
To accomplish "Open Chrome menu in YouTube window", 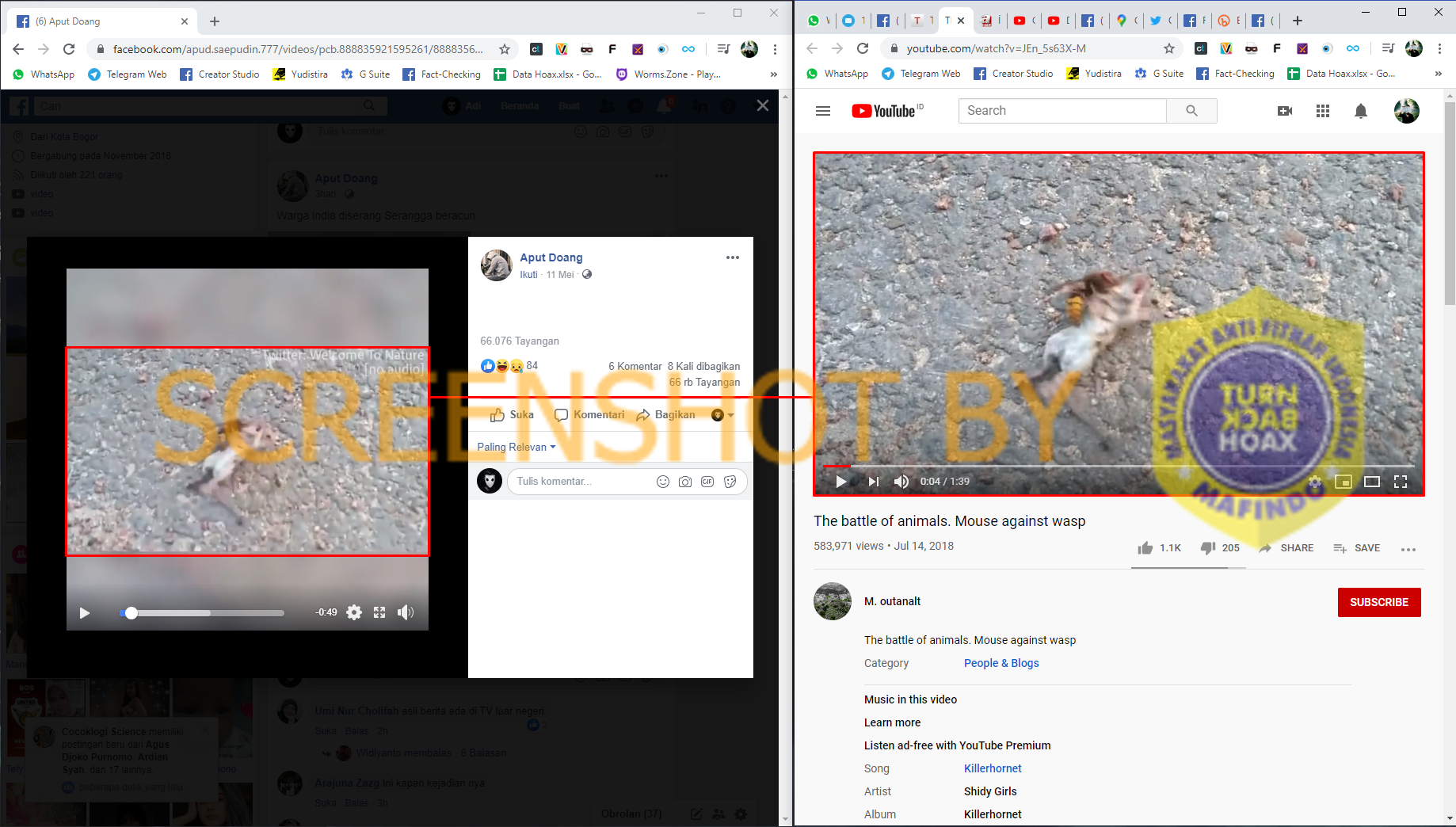I will [x=1439, y=48].
